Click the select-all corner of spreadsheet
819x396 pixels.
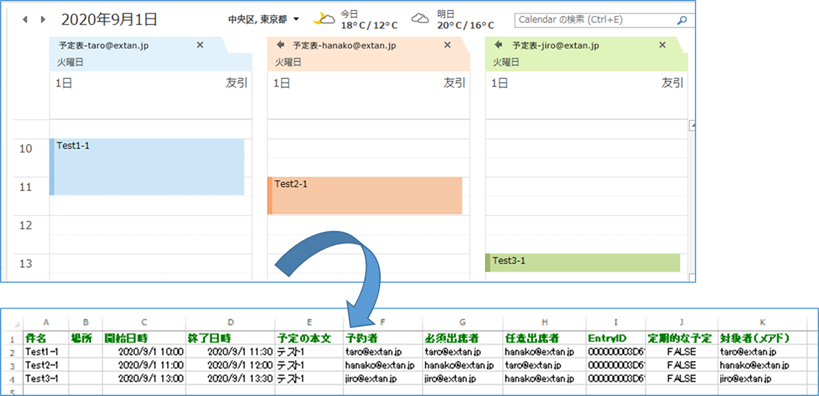click(x=12, y=322)
